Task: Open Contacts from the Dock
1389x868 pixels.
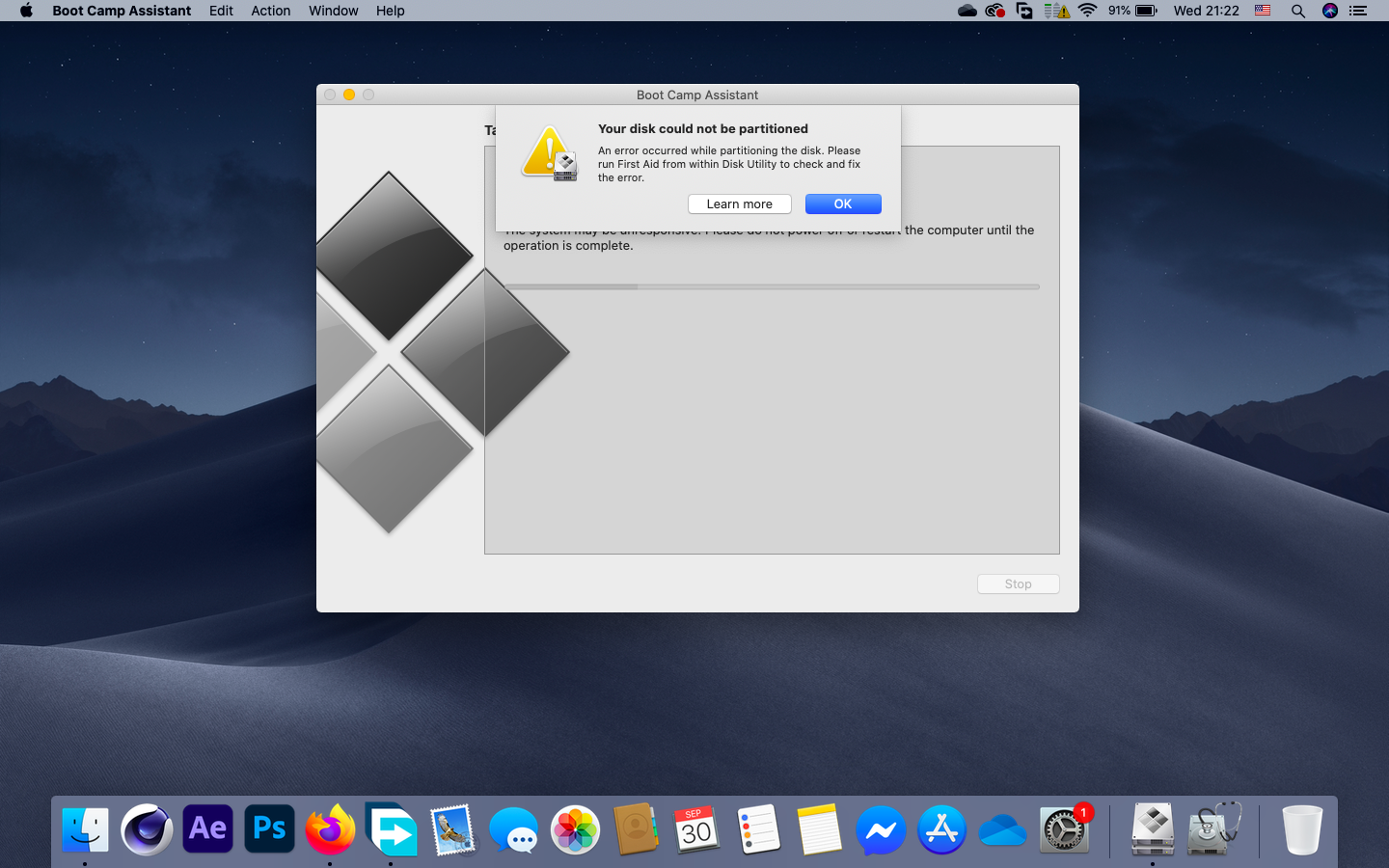Action: [636, 829]
